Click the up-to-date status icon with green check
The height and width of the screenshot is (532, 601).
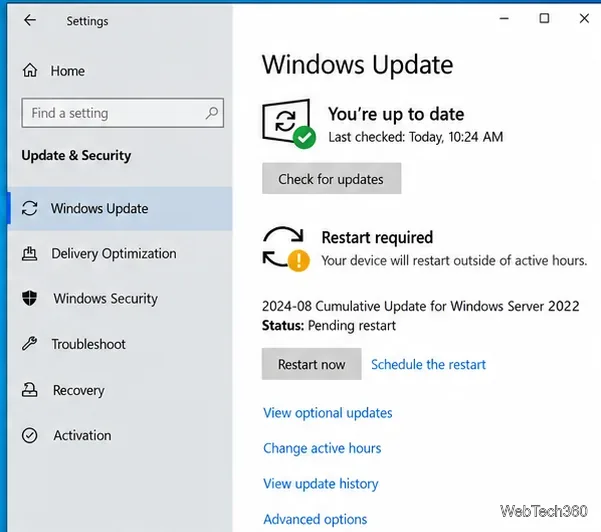(289, 123)
